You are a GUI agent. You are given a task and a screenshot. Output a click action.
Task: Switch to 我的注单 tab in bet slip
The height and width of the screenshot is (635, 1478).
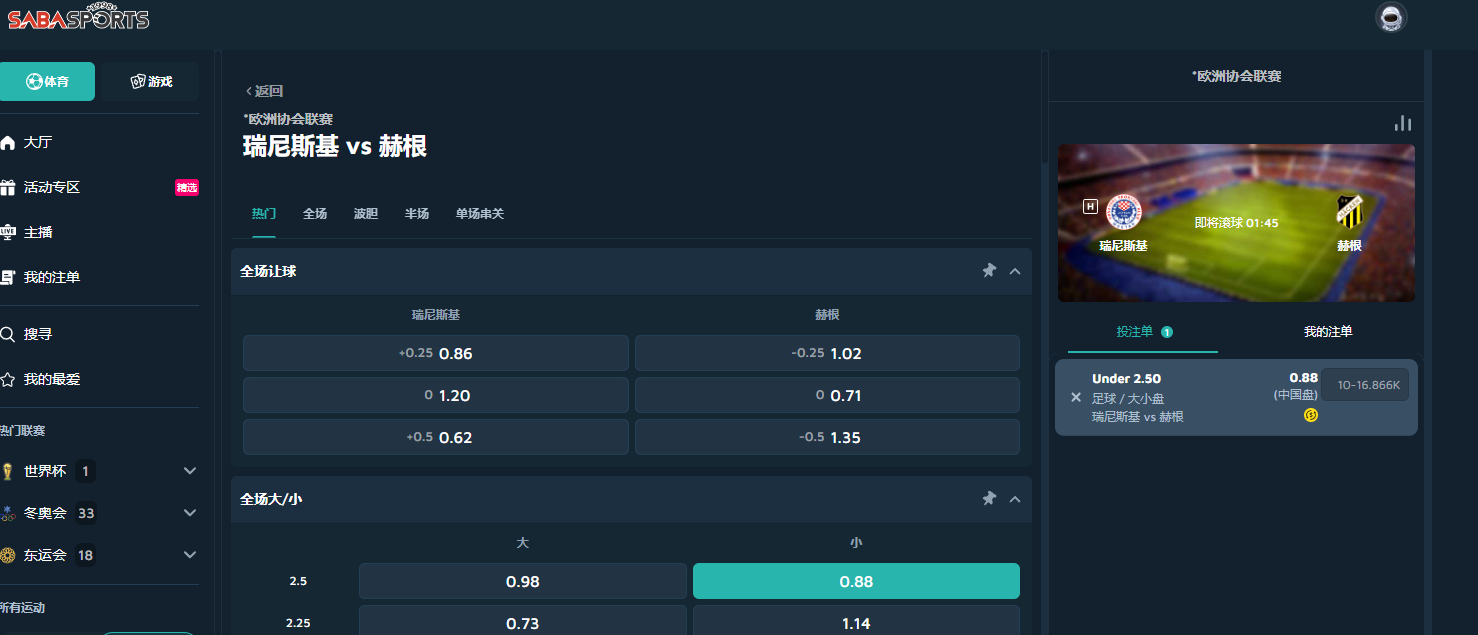1327,332
